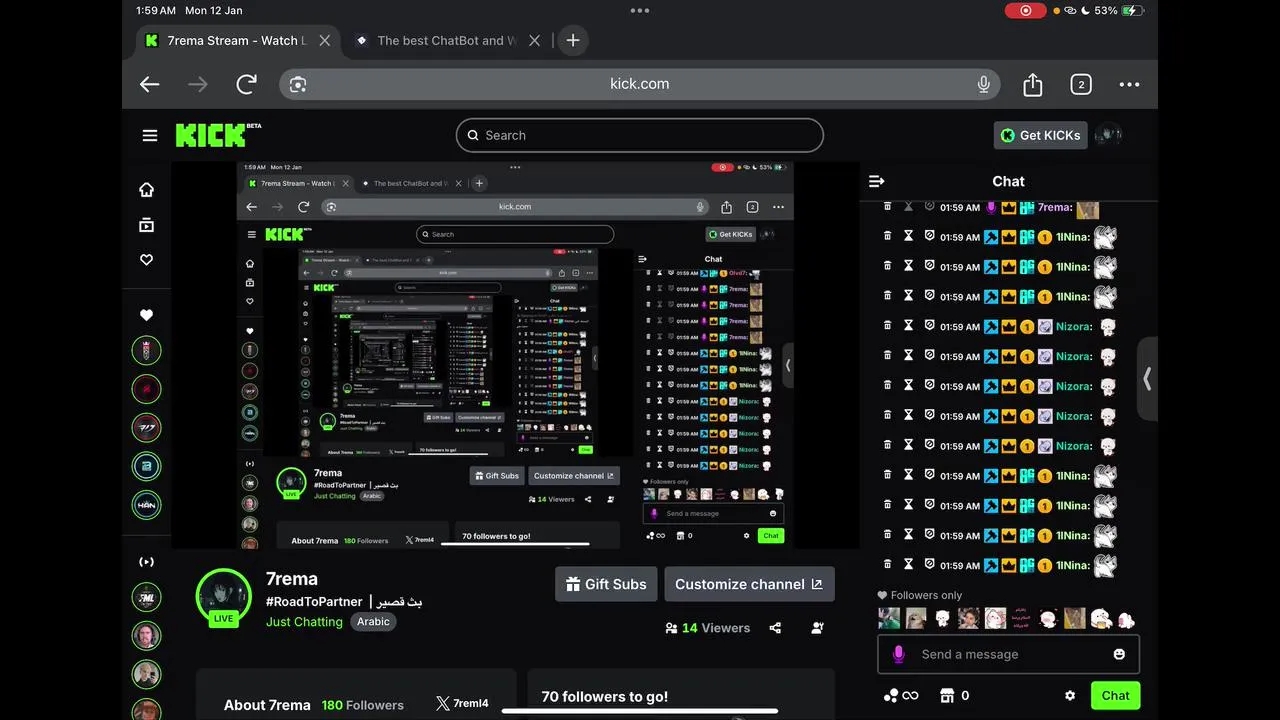This screenshot has width=1280, height=720.
Task: Open Customize channel
Action: pyautogui.click(x=749, y=584)
